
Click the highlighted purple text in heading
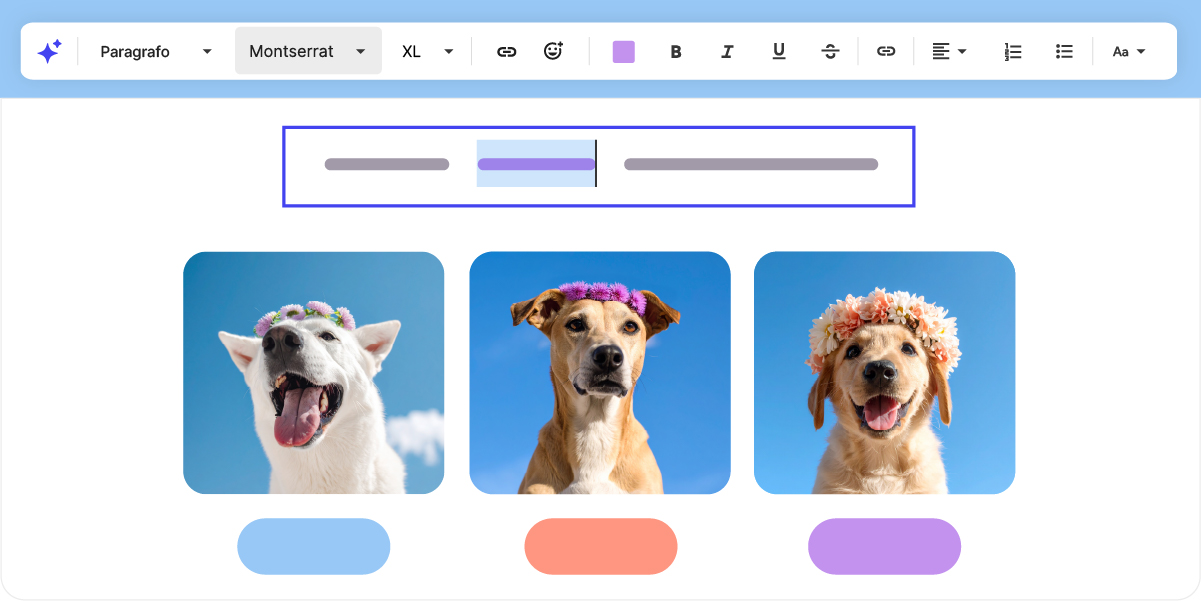[x=536, y=164]
